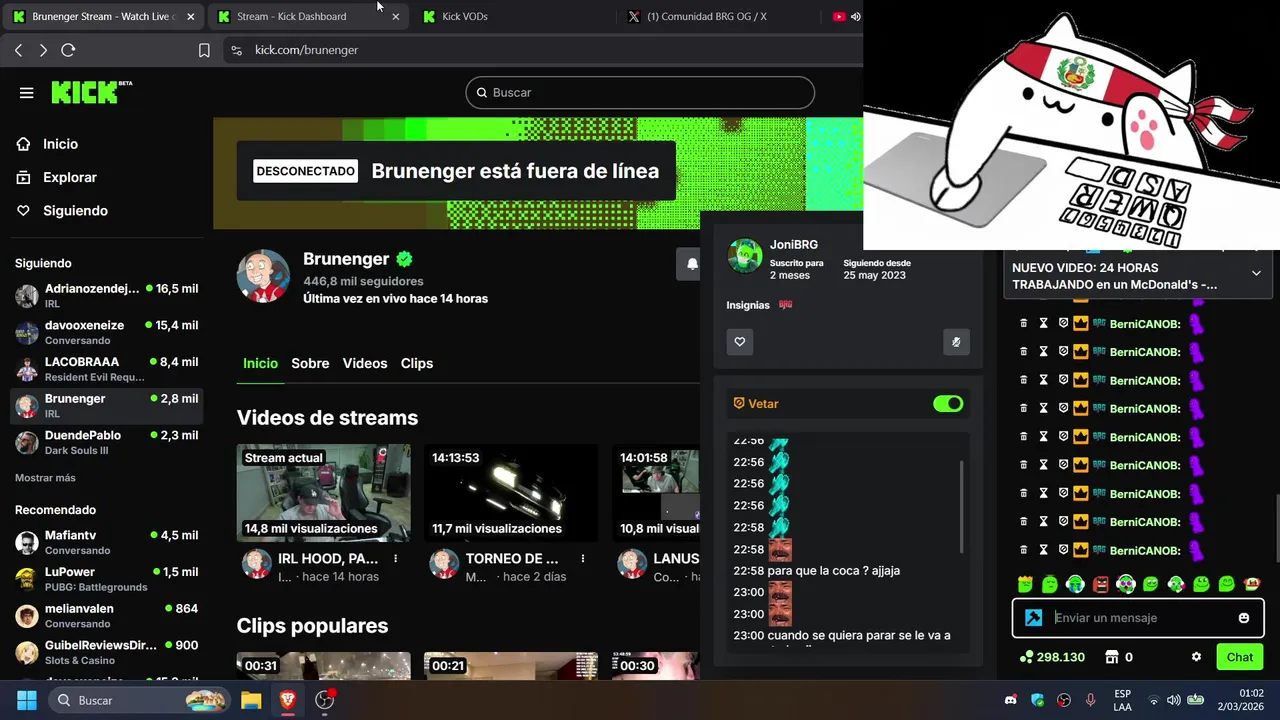Click the Discord tray icon
1280x720 pixels.
pyautogui.click(x=1011, y=700)
